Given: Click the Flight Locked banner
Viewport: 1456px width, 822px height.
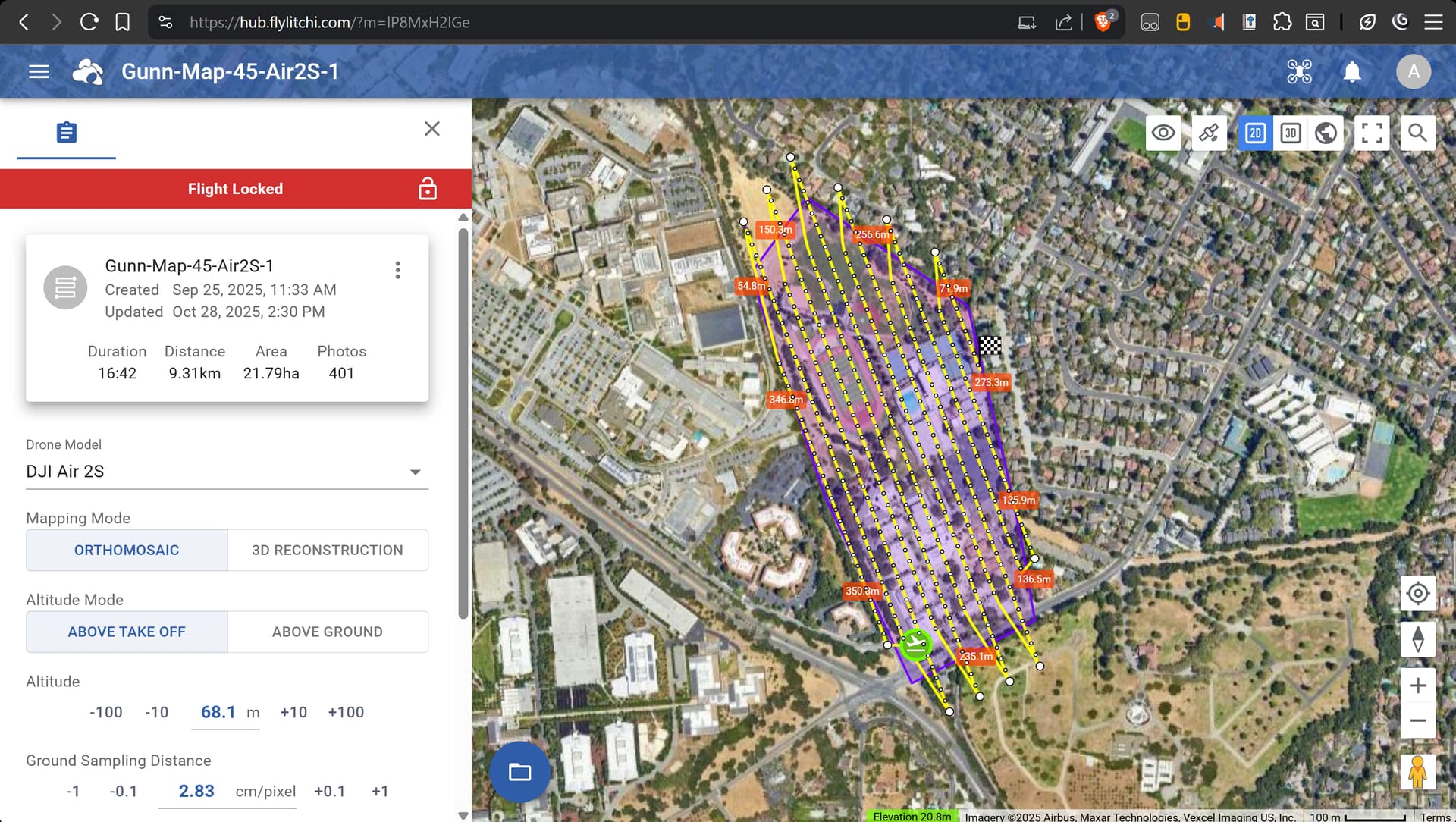Looking at the screenshot, I should click(235, 189).
